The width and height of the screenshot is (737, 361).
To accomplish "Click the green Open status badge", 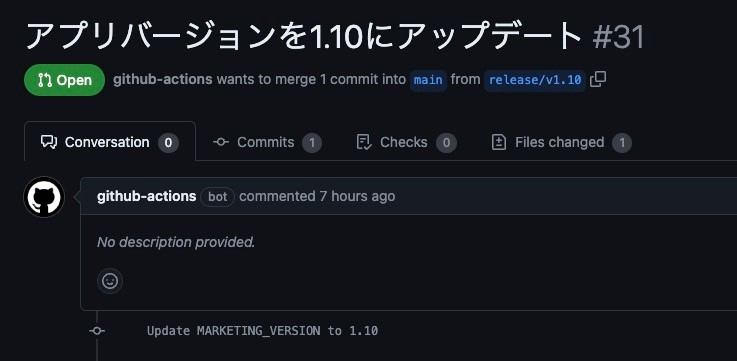I will (64, 80).
